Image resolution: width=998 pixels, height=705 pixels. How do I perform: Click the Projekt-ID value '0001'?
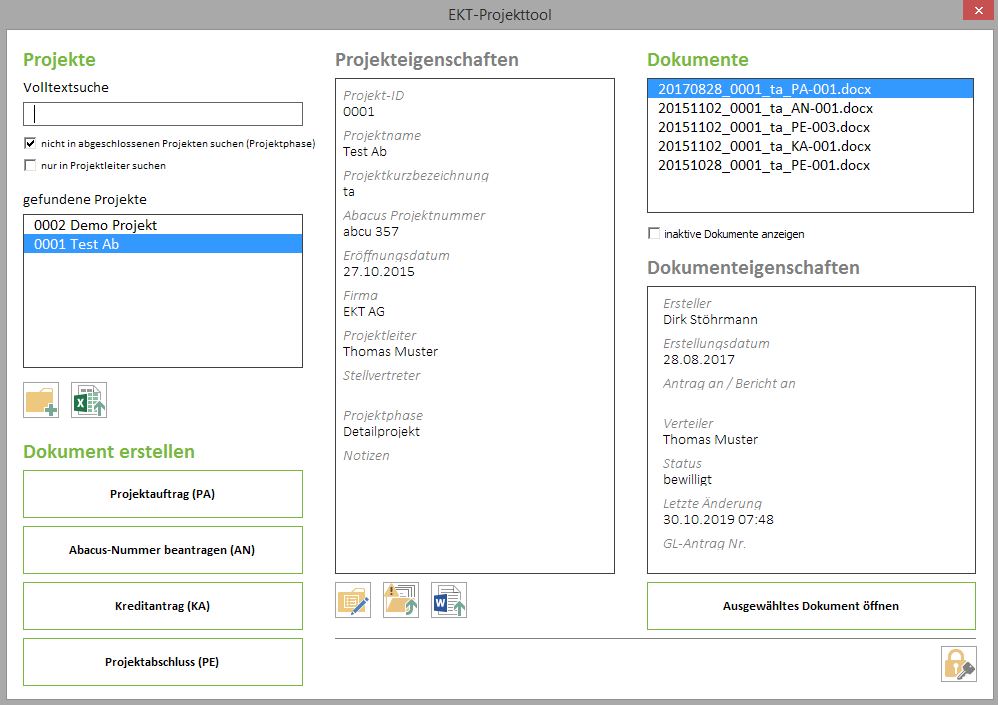pos(359,112)
